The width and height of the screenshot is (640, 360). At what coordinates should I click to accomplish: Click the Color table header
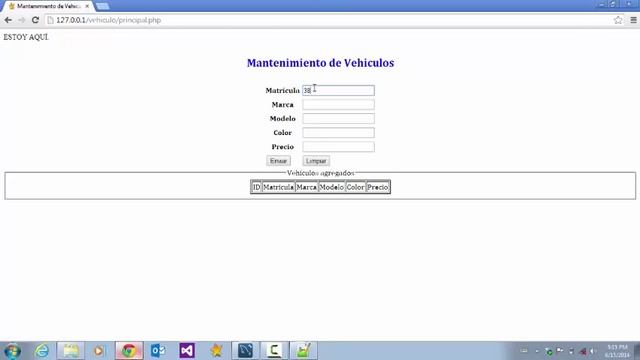[x=356, y=187]
